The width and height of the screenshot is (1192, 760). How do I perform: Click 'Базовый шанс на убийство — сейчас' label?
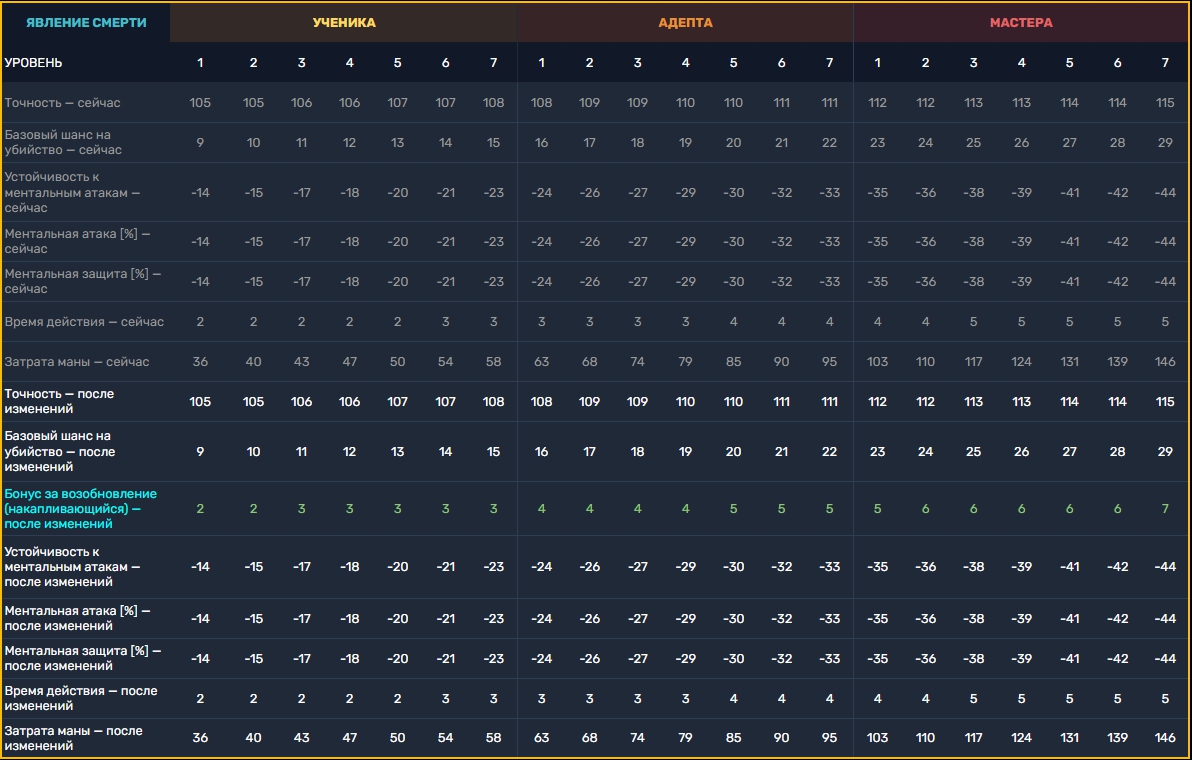(x=63, y=142)
